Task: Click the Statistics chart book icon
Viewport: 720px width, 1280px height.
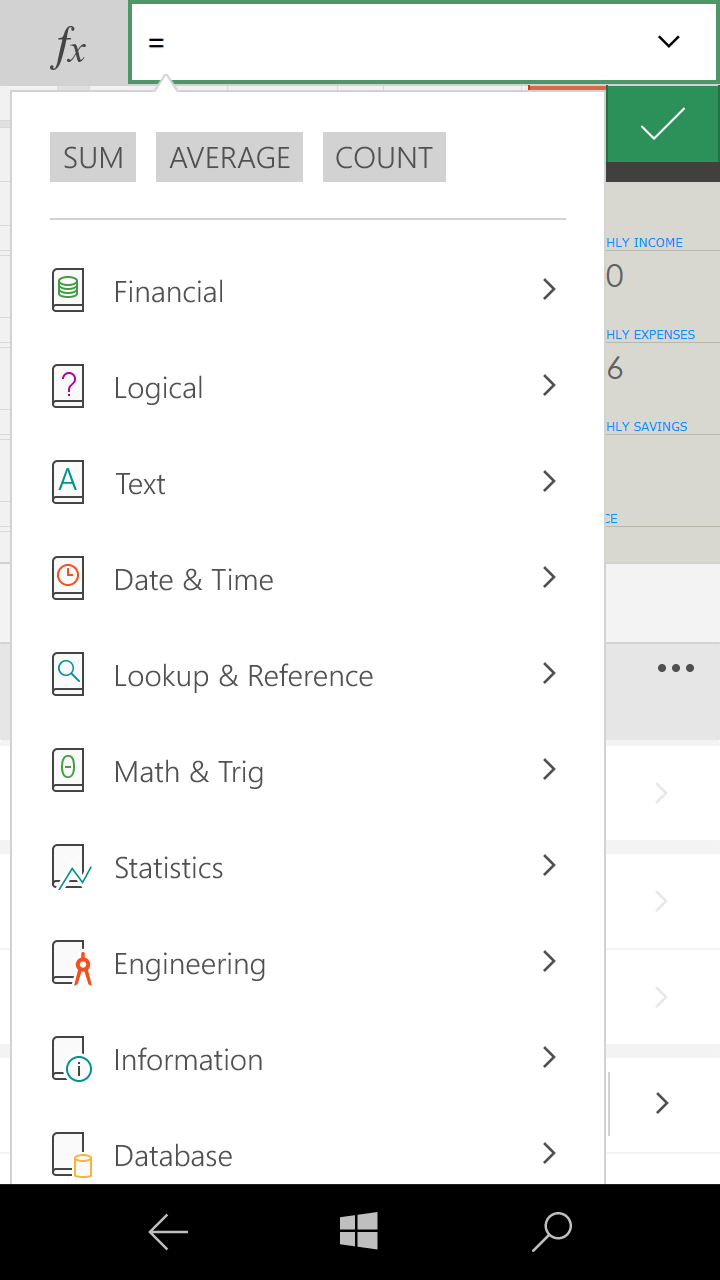Action: [70, 867]
